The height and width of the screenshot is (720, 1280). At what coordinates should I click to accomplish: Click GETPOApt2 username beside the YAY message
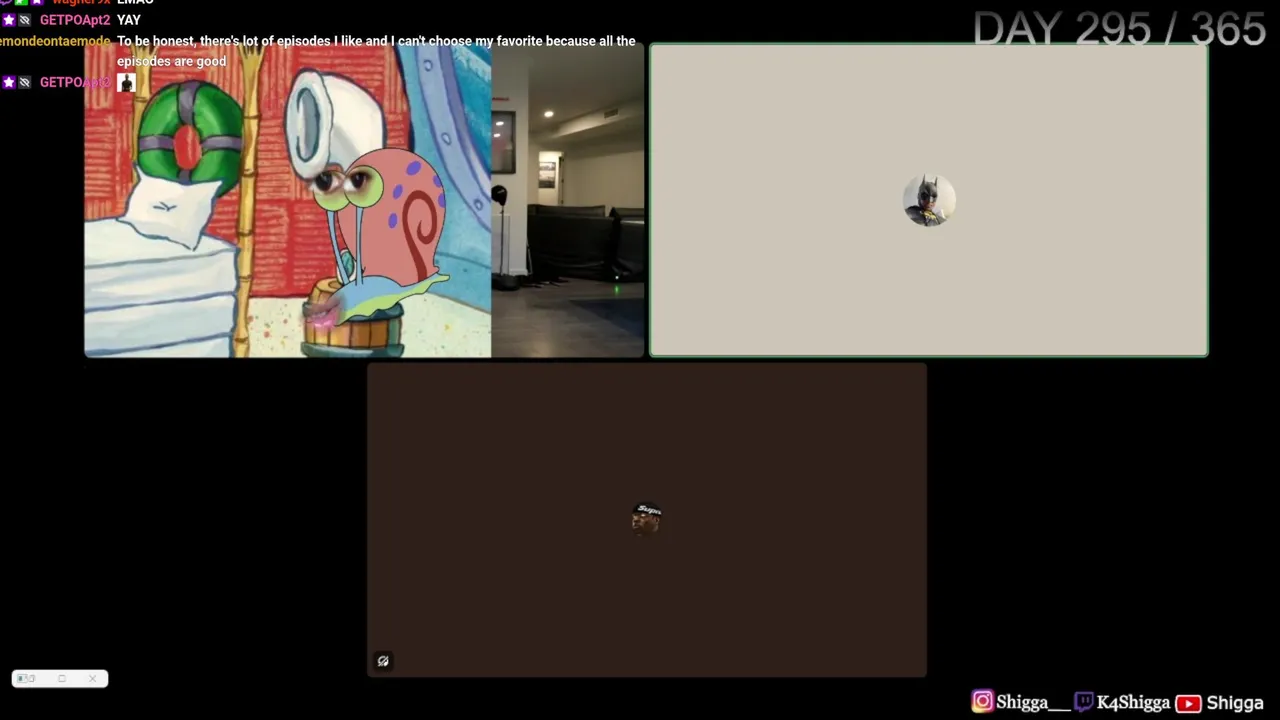click(x=75, y=20)
